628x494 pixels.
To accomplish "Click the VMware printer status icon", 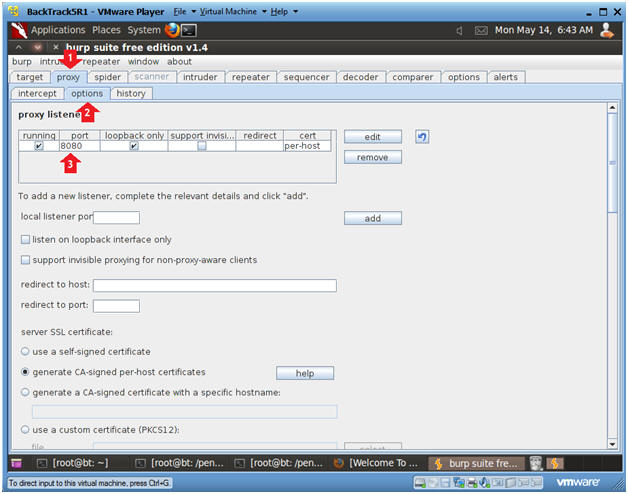I will (473, 483).
